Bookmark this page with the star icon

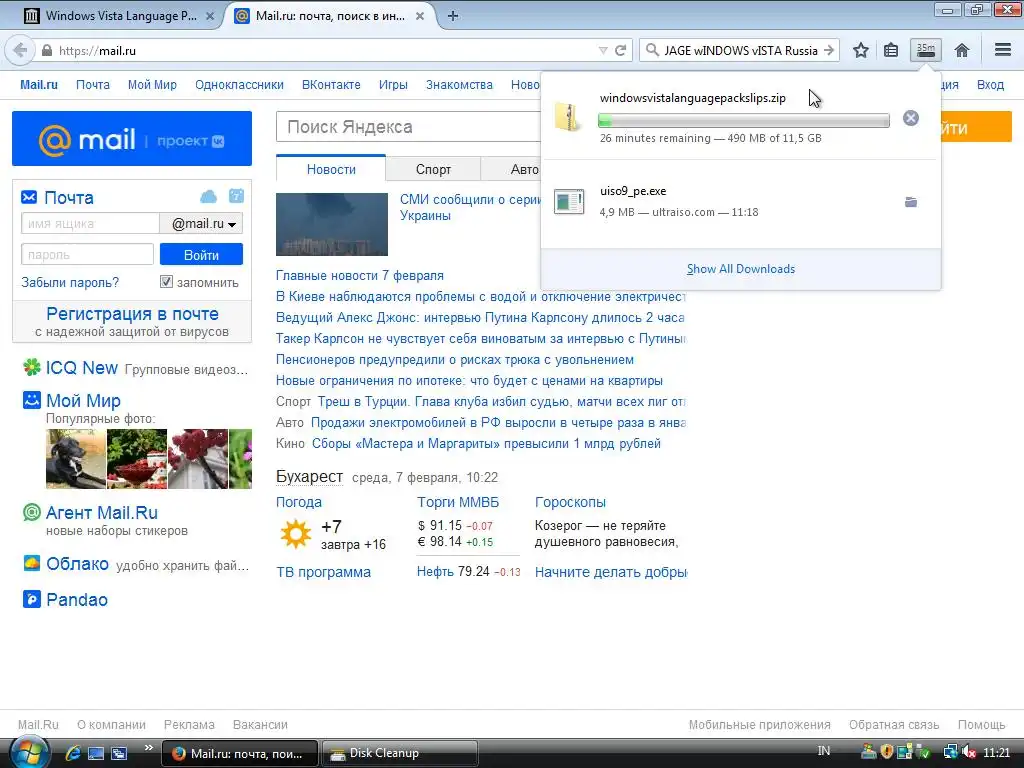tap(861, 50)
